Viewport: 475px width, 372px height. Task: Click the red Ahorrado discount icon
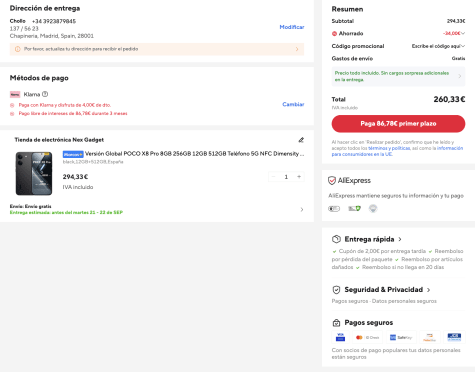coord(334,34)
